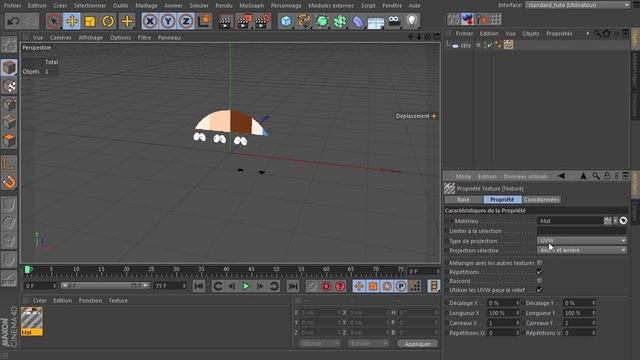
Task: Activate the Scale tool
Action: point(90,21)
